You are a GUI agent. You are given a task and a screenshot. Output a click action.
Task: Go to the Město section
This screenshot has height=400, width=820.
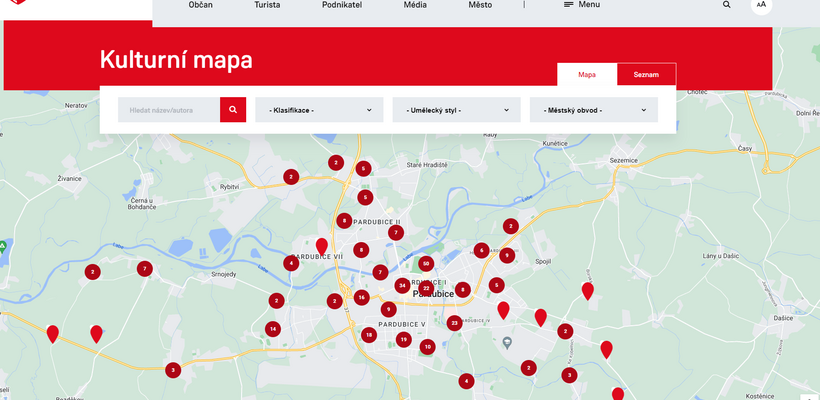click(480, 5)
